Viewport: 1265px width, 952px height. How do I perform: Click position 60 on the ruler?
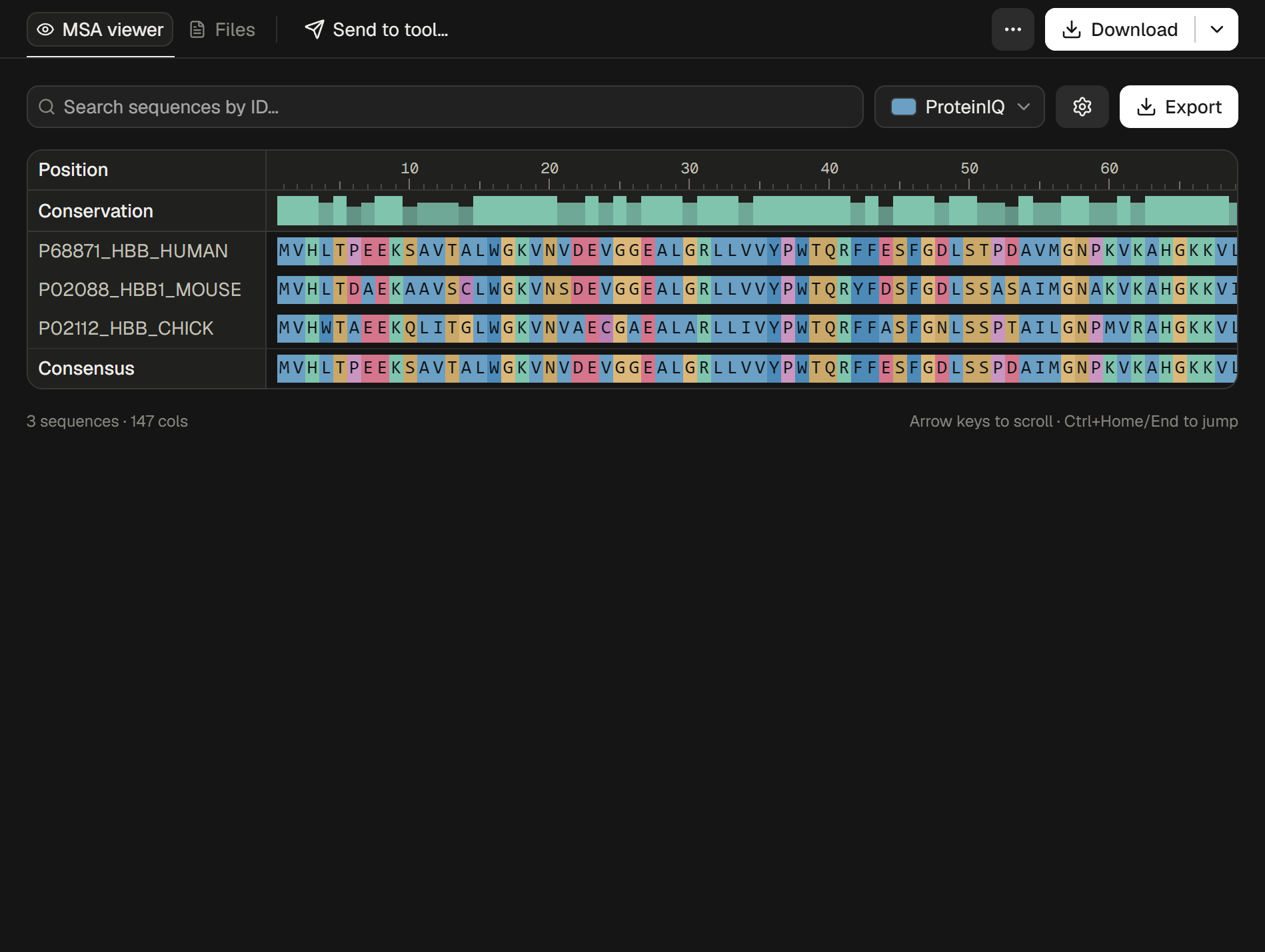[x=1109, y=169]
